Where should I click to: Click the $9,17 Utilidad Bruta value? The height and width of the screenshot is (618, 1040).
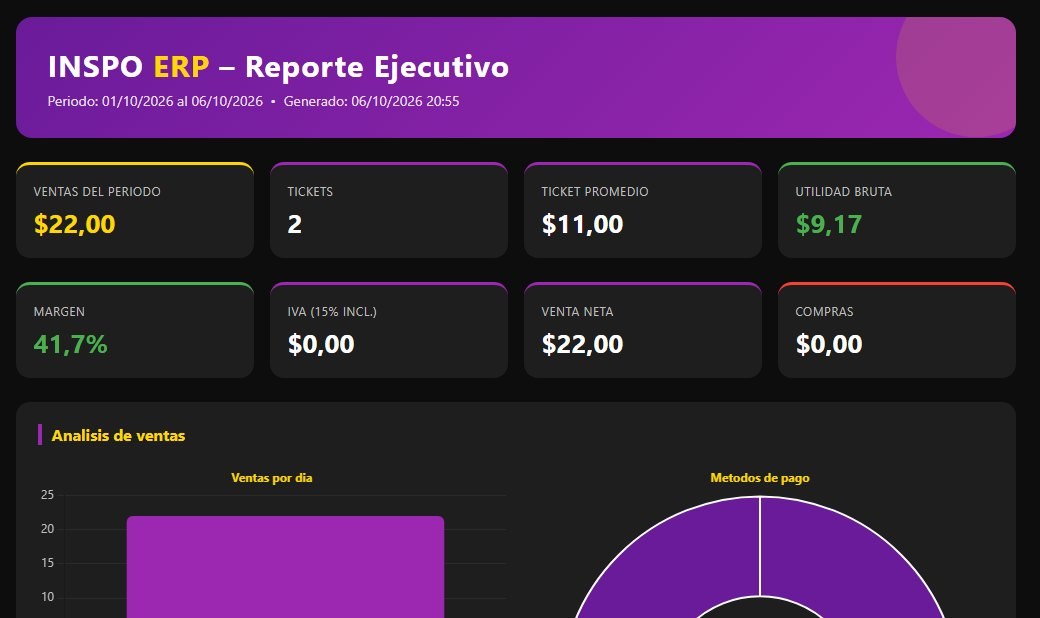pyautogui.click(x=828, y=224)
